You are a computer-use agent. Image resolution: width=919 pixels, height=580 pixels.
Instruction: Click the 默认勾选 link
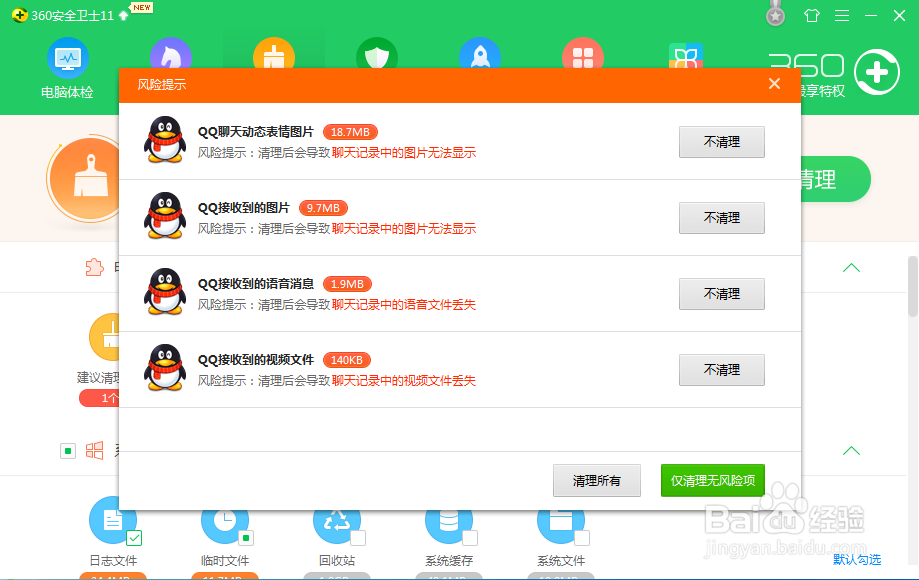click(x=857, y=559)
